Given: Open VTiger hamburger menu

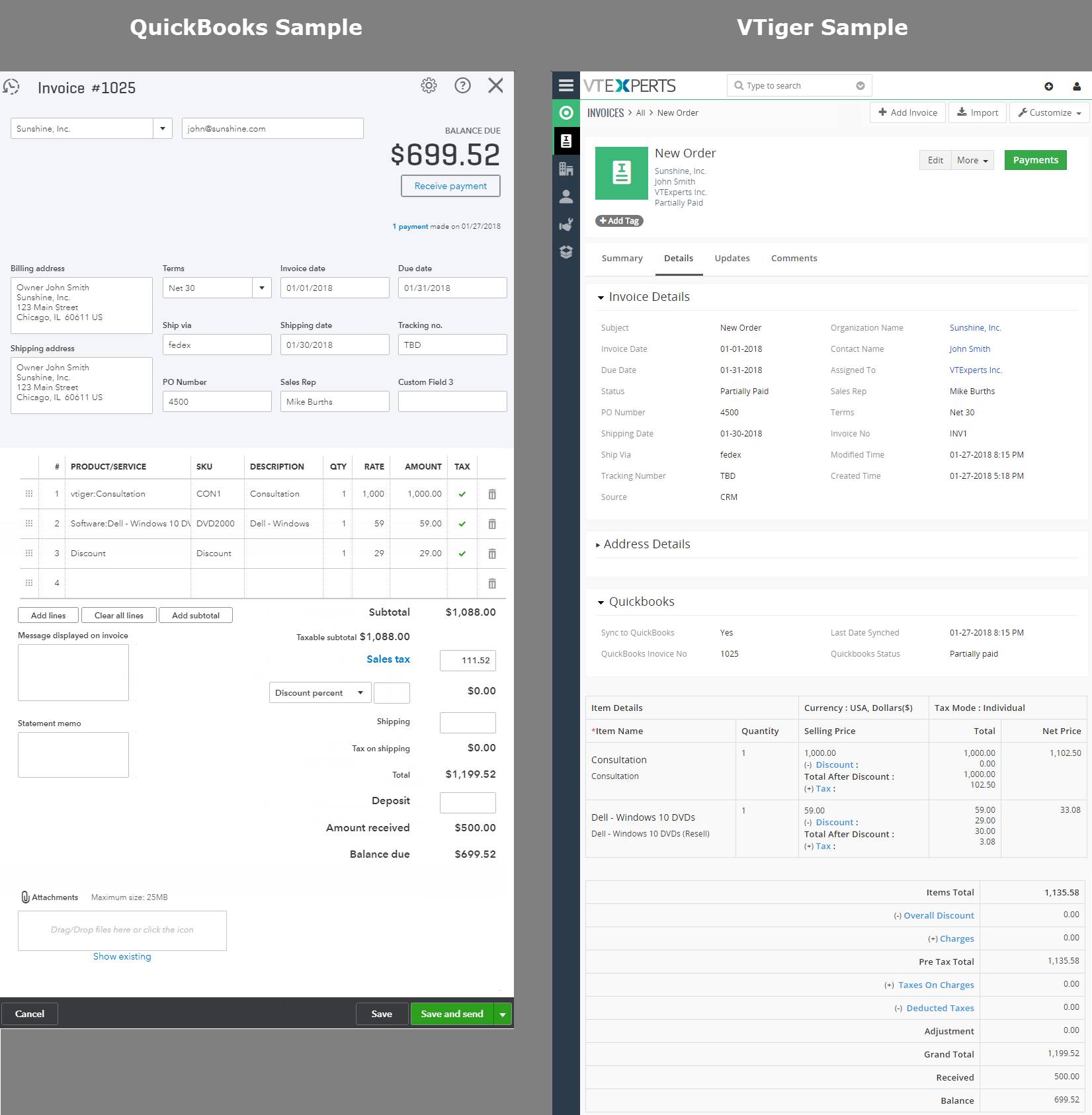Looking at the screenshot, I should click(566, 85).
